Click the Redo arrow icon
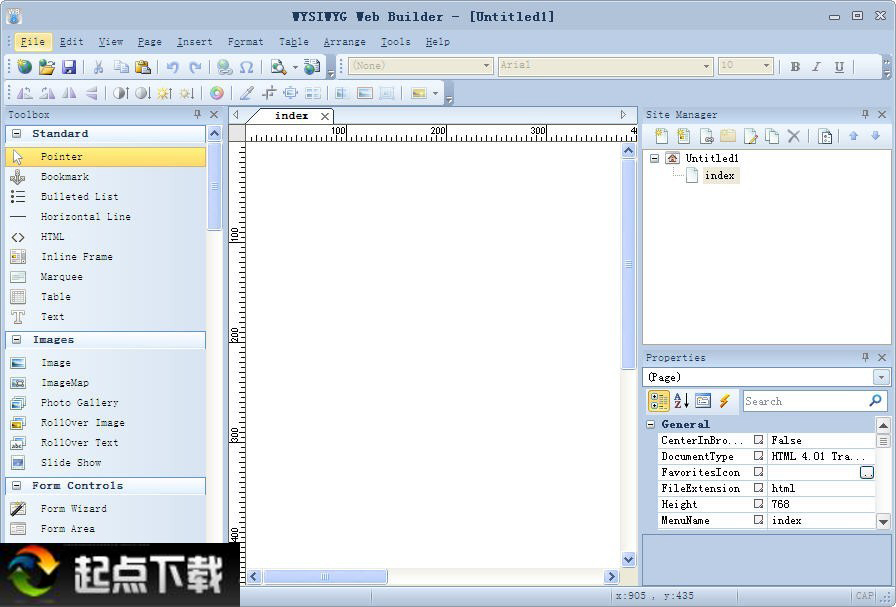Screen dimensions: 896x607 (x=195, y=67)
